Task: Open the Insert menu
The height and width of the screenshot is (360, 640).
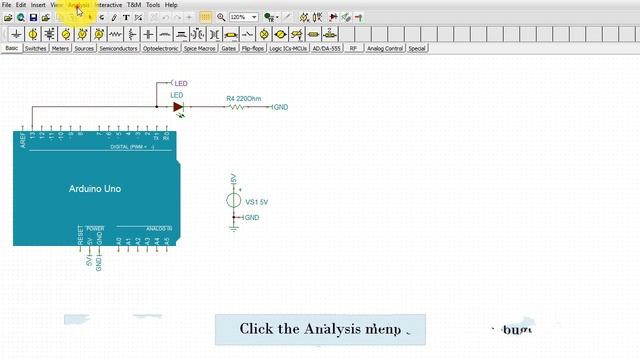Action: 38,5
